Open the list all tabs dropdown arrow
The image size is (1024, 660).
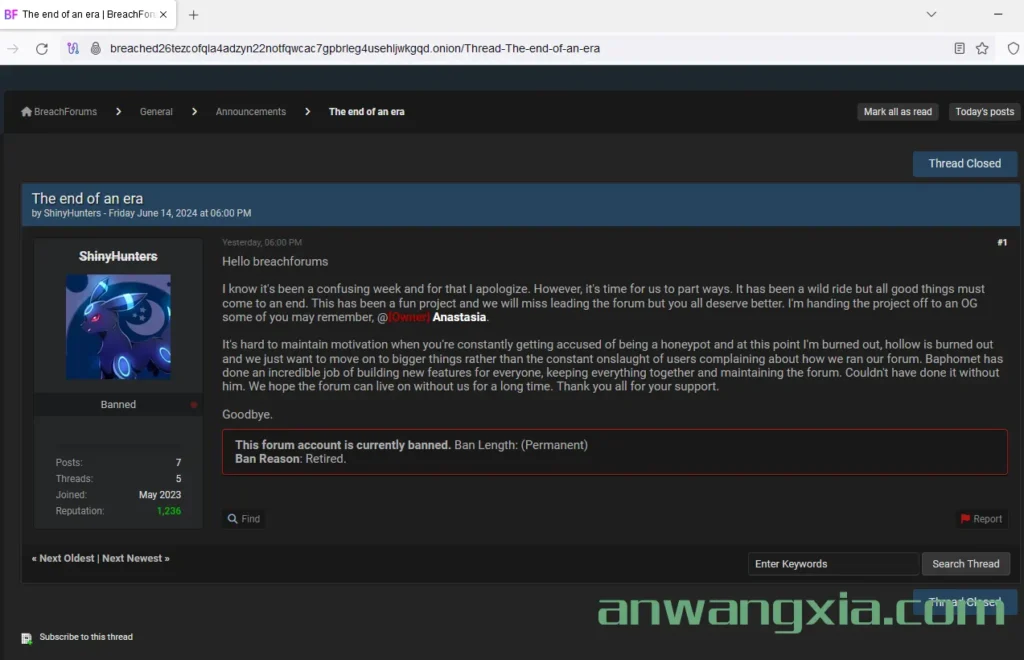click(931, 14)
